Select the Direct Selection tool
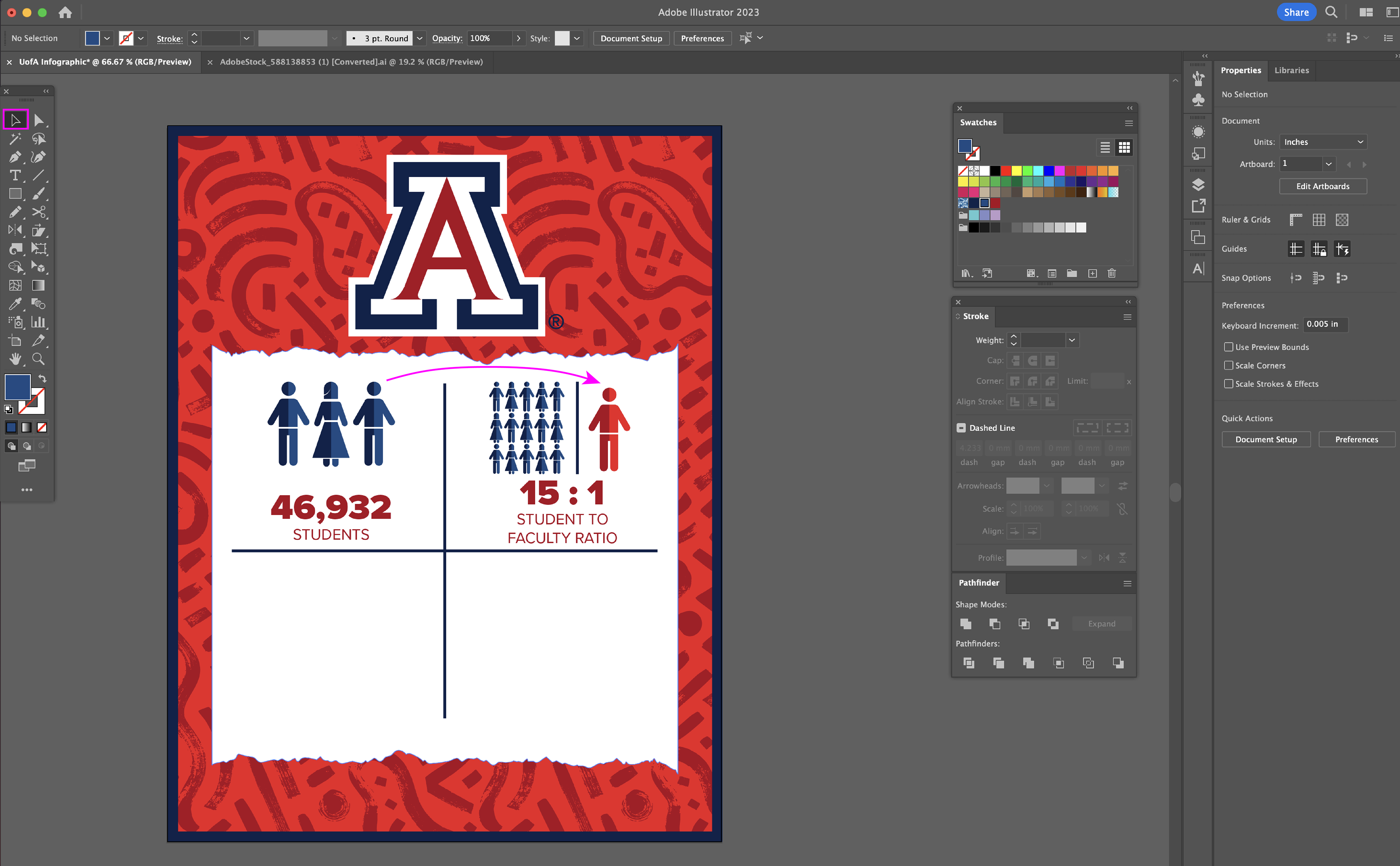Screen dimensions: 1400x866 [38, 120]
